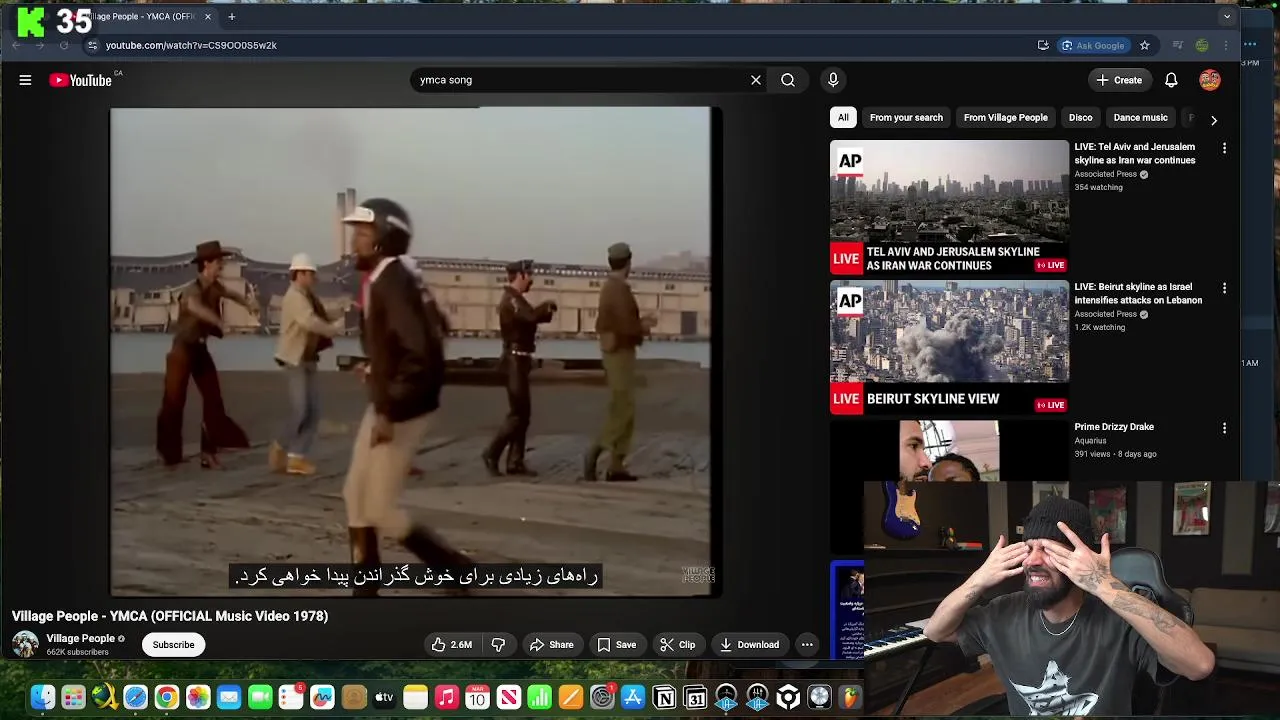Select Disco filter chip
This screenshot has width=1280, height=720.
[x=1080, y=118]
